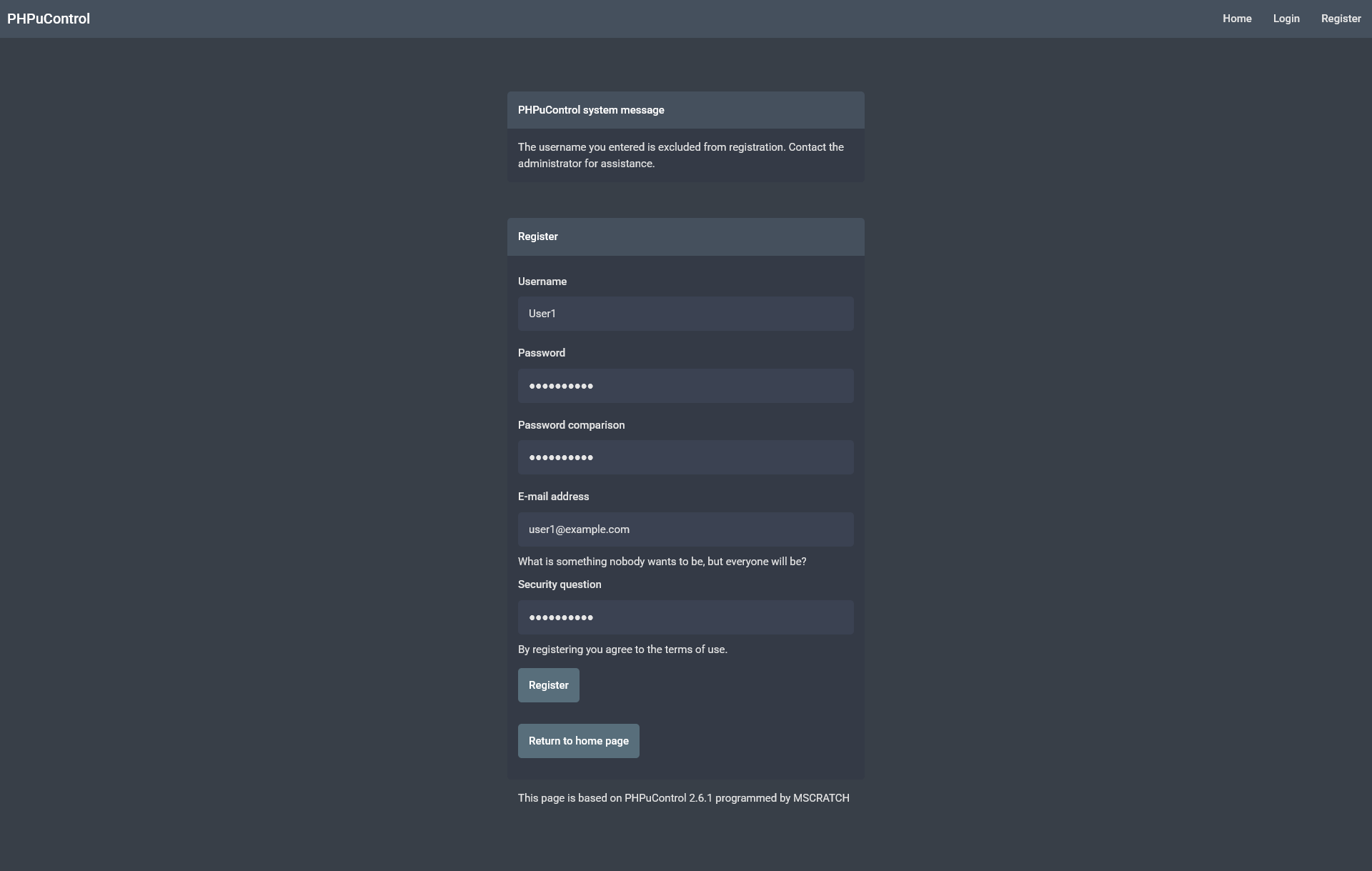Image resolution: width=1372 pixels, height=871 pixels.
Task: Select the Password comparison field
Action: pyautogui.click(x=685, y=457)
